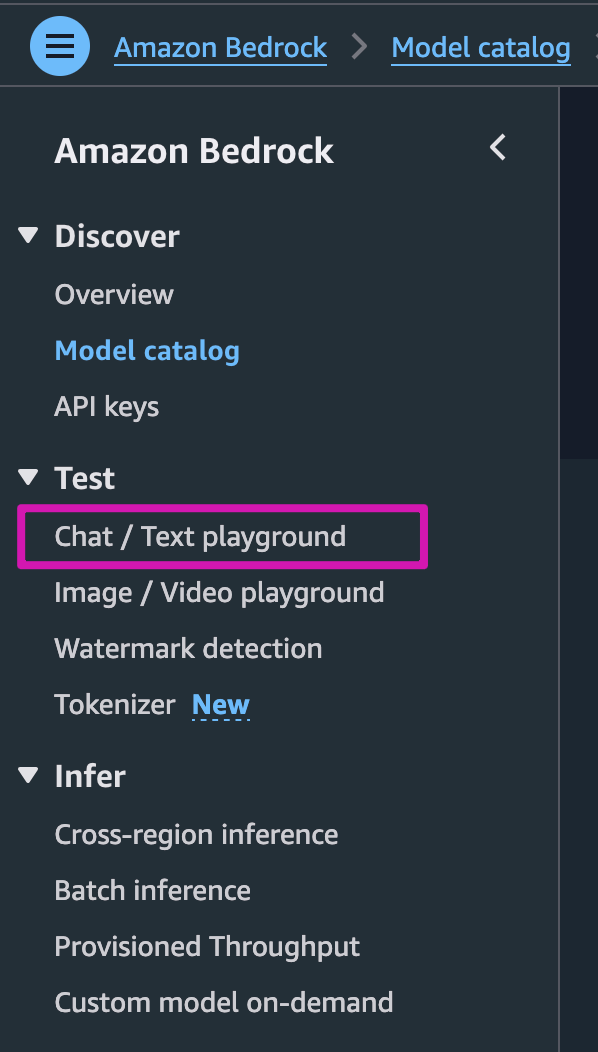The height and width of the screenshot is (1052, 598).
Task: Open the Model catalog breadcrumb link
Action: [x=481, y=47]
